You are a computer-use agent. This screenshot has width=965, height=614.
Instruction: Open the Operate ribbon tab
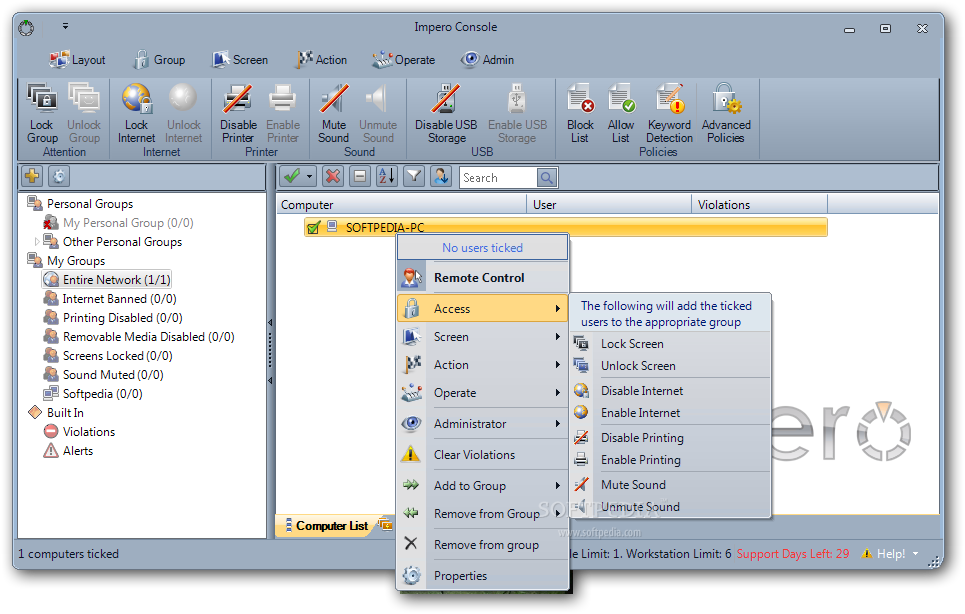404,60
